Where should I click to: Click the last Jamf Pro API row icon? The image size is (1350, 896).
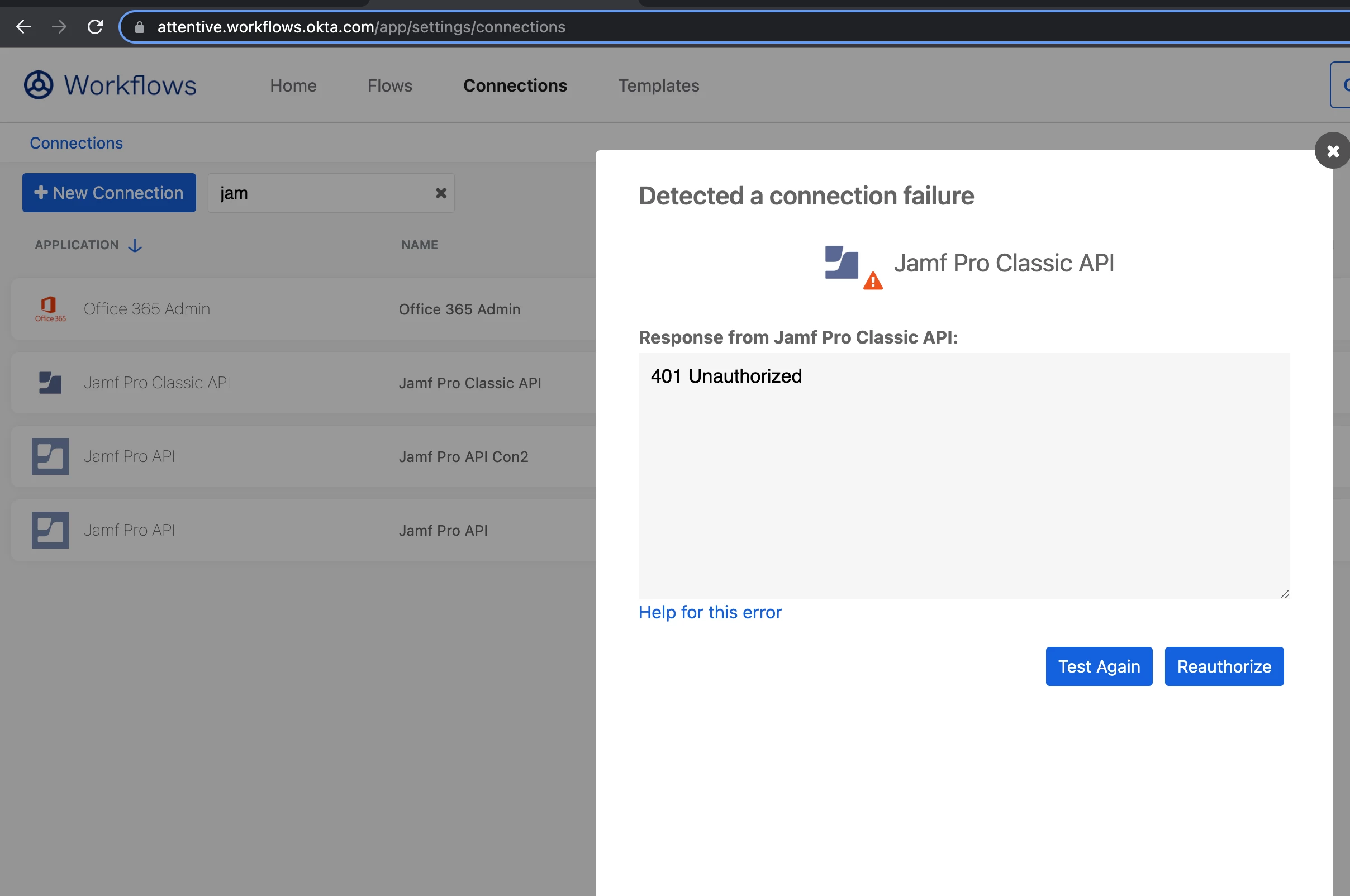click(x=50, y=530)
